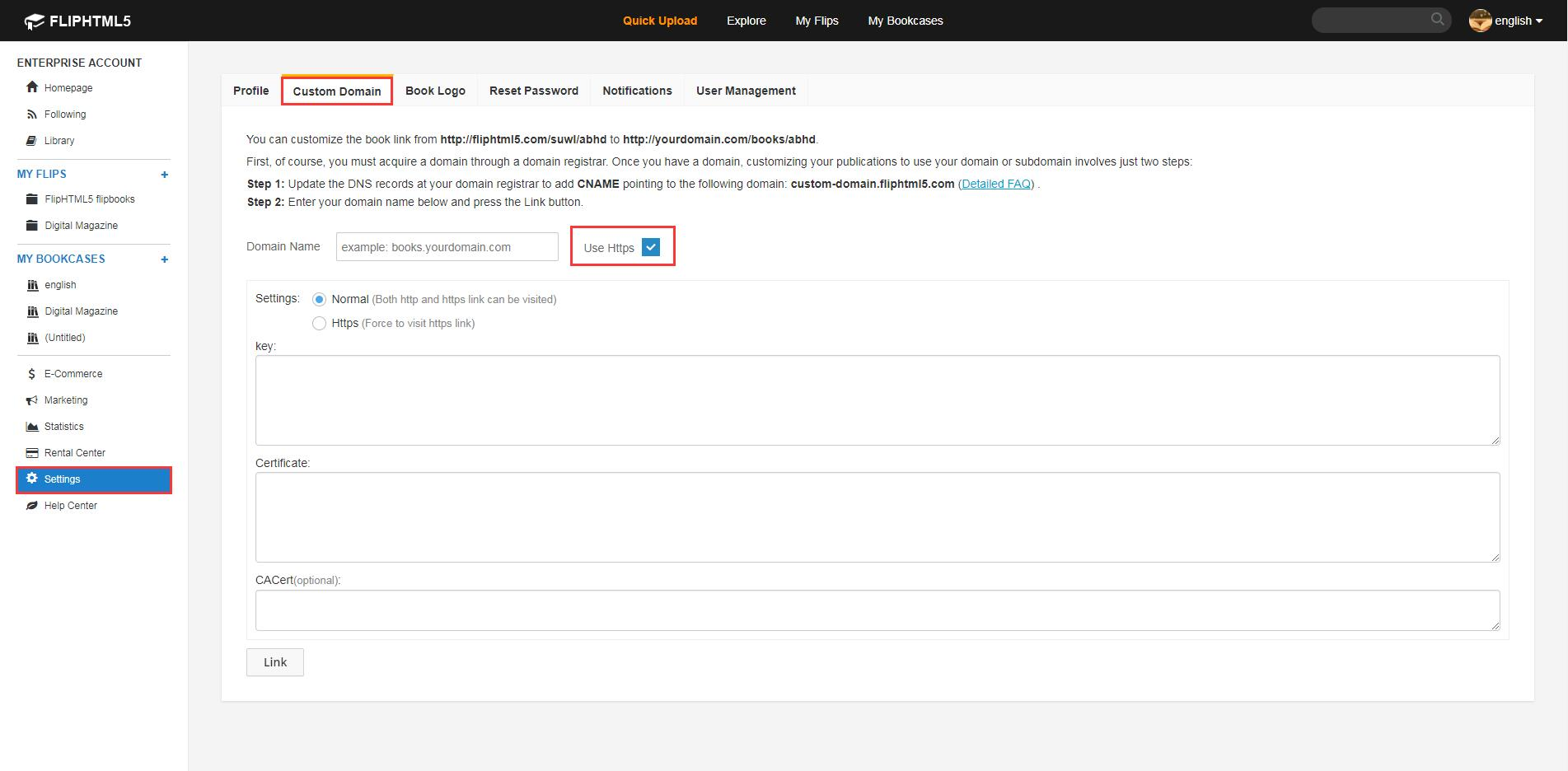Click the user avatar picture

1480,21
